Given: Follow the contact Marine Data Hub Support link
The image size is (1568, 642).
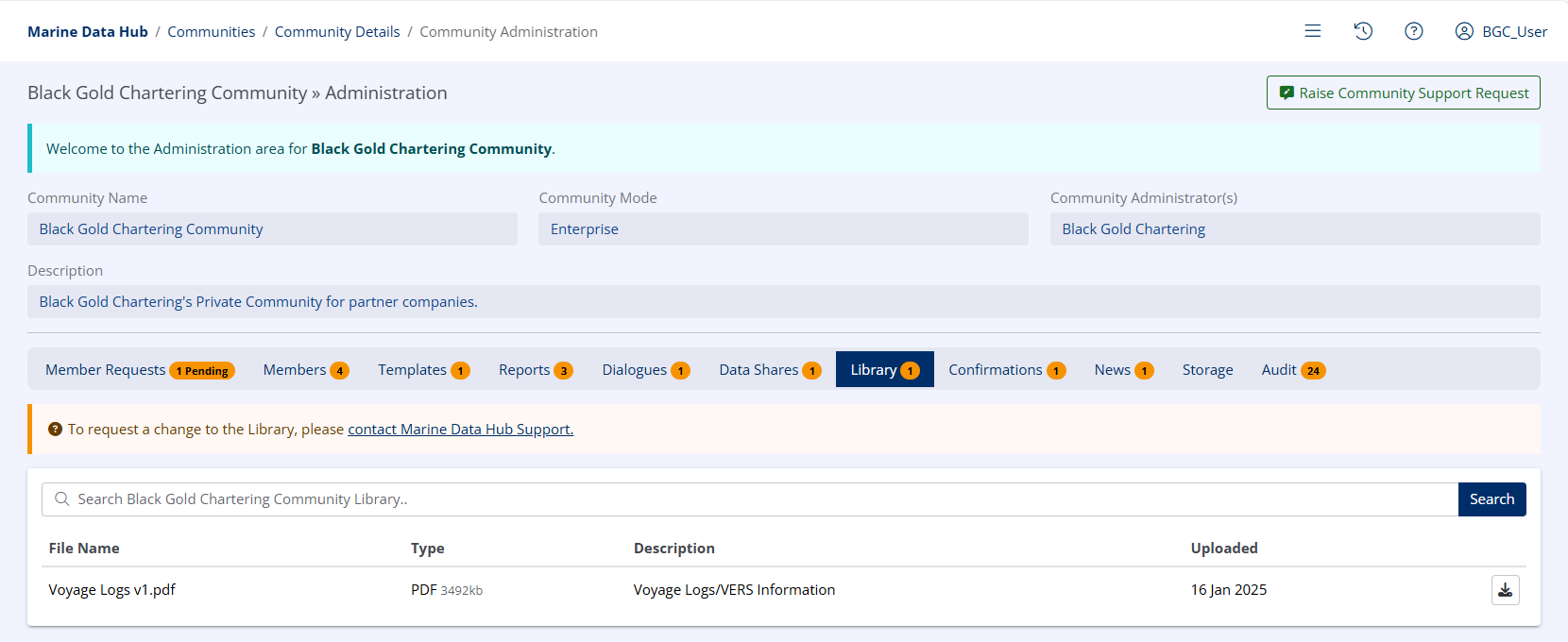Looking at the screenshot, I should 460,430.
